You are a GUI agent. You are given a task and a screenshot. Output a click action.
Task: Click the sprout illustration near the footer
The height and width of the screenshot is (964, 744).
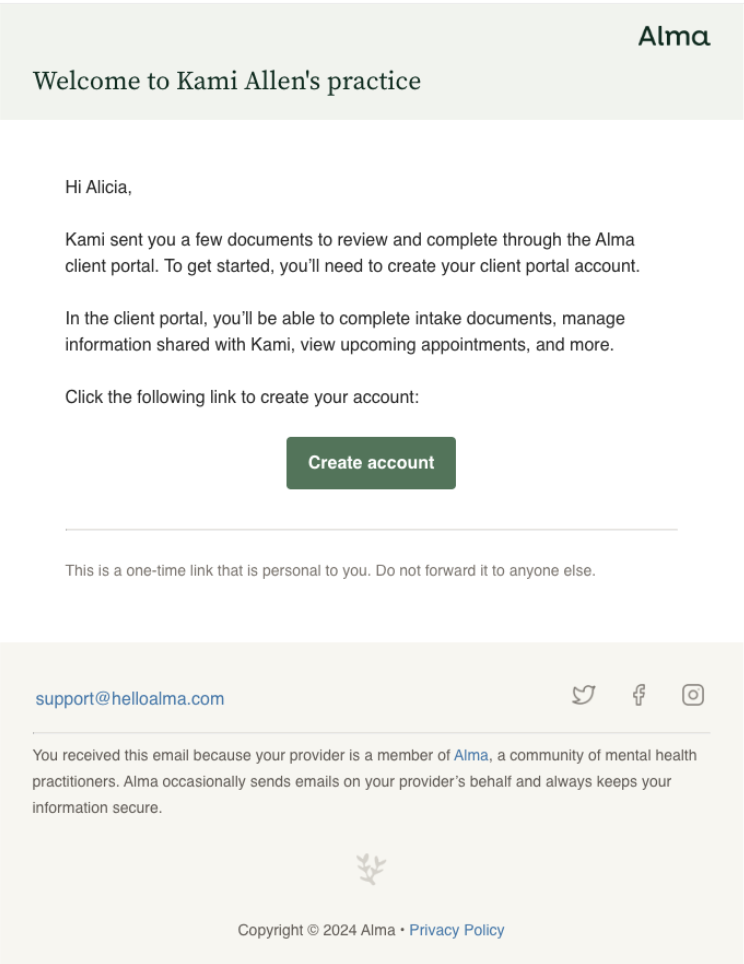point(371,866)
